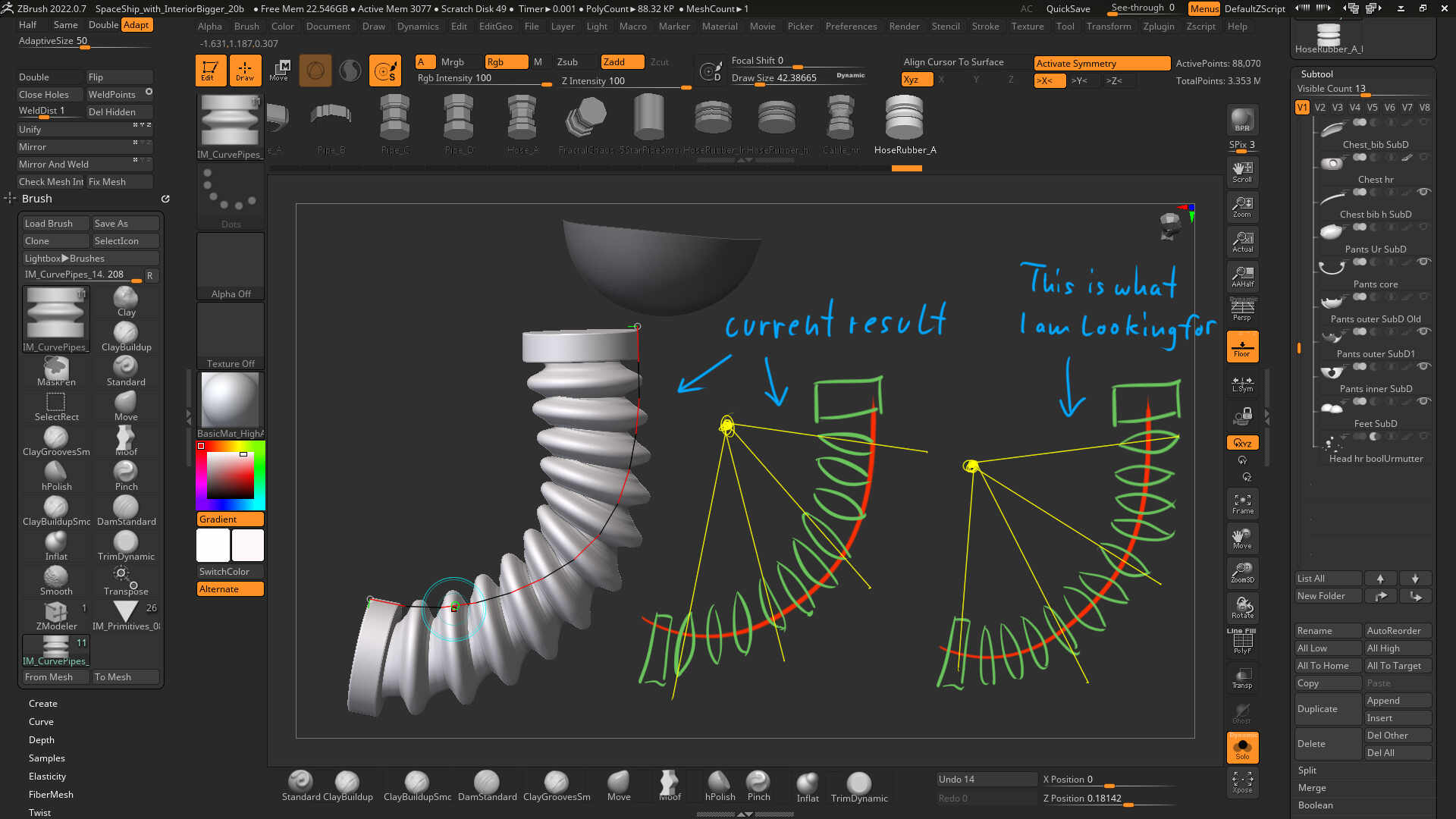
Task: Click the main color picker square
Action: click(x=231, y=475)
